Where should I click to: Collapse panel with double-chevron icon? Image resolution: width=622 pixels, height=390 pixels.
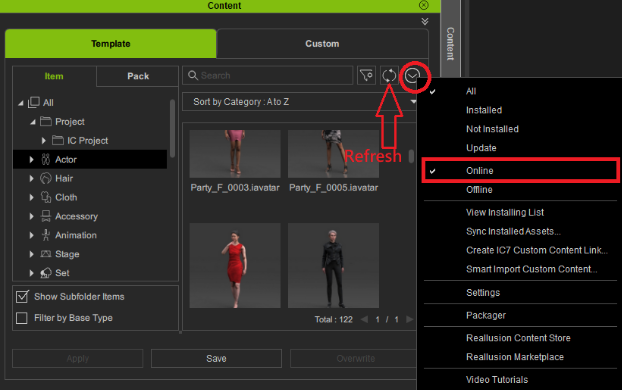coord(424,21)
